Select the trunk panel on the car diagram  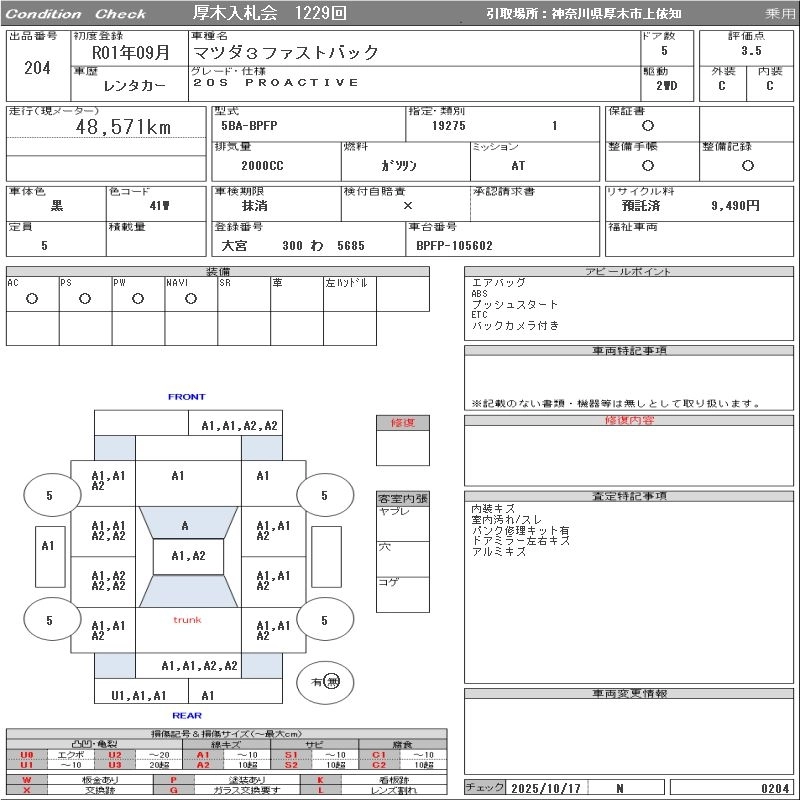click(x=187, y=620)
